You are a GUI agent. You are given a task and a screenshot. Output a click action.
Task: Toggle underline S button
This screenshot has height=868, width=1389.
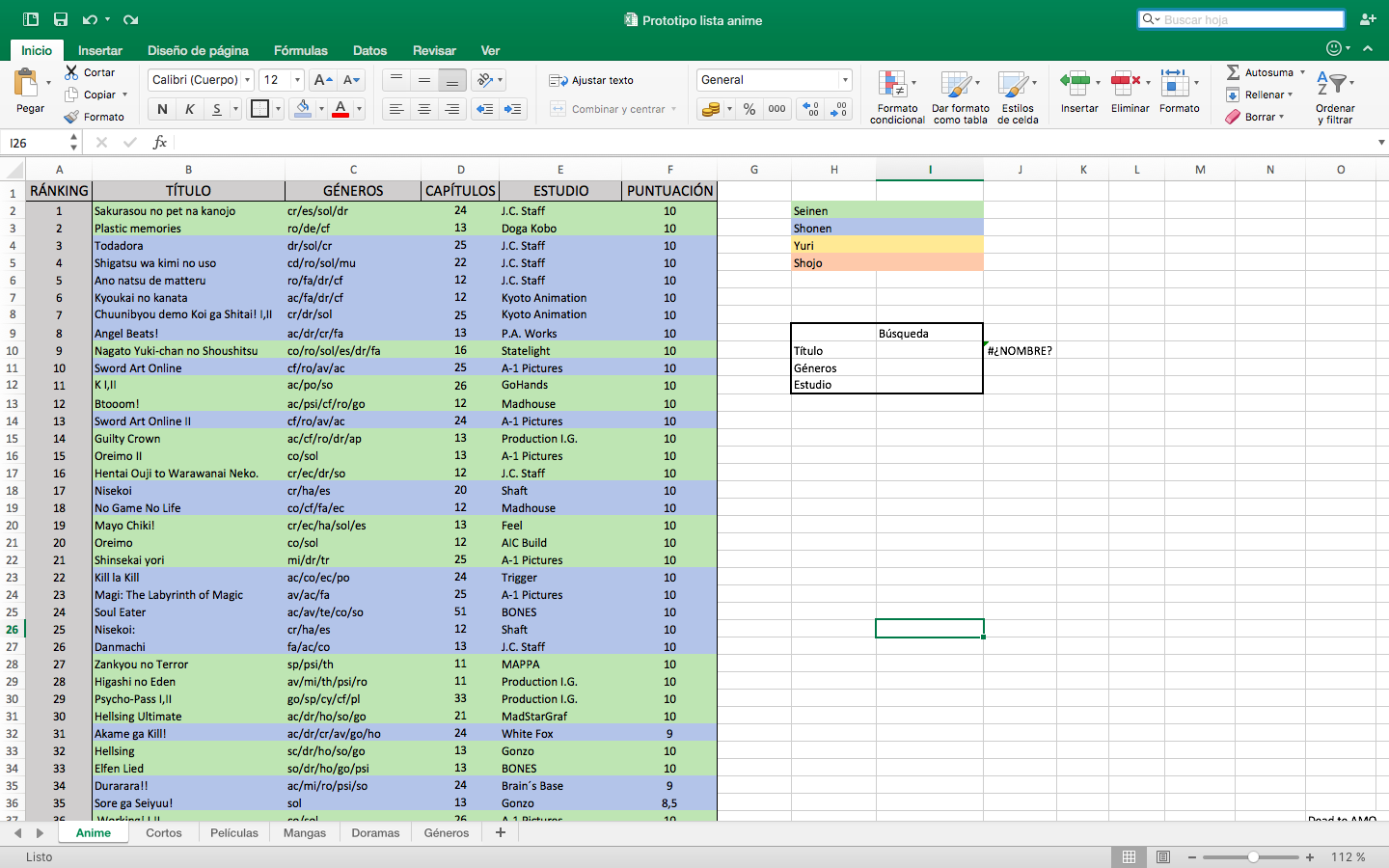217,109
